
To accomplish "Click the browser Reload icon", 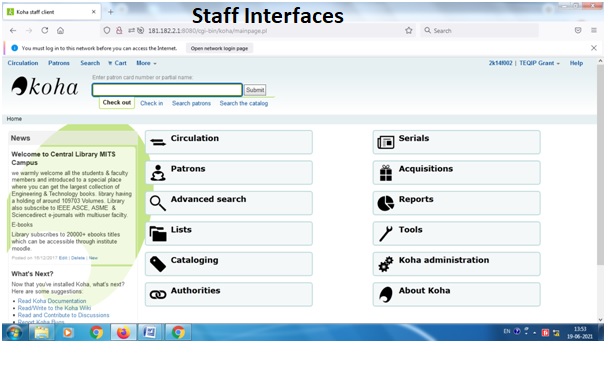I will (45, 31).
